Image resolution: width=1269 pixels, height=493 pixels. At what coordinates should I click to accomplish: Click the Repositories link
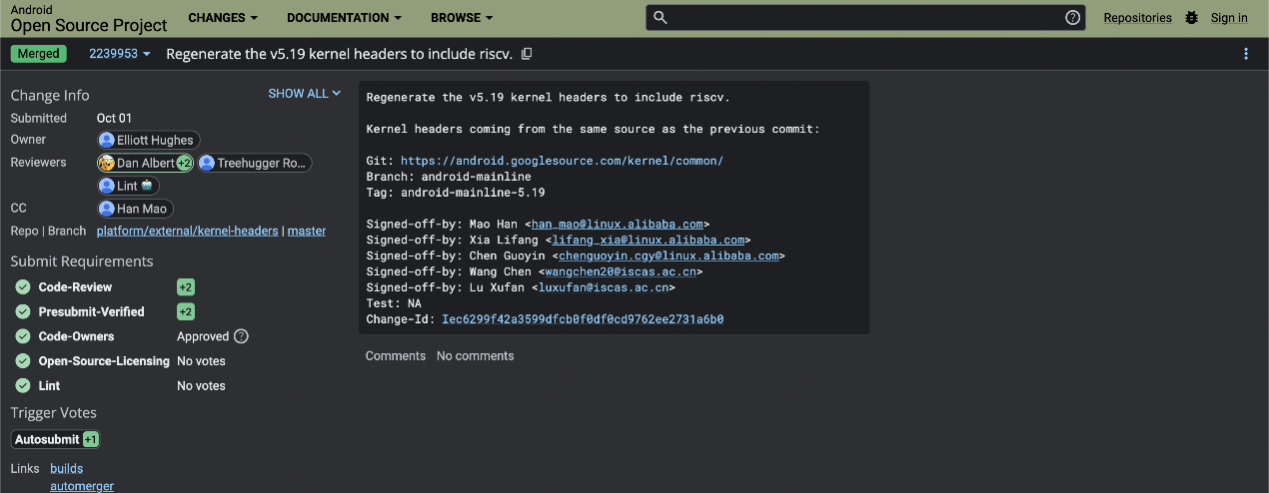1137,18
